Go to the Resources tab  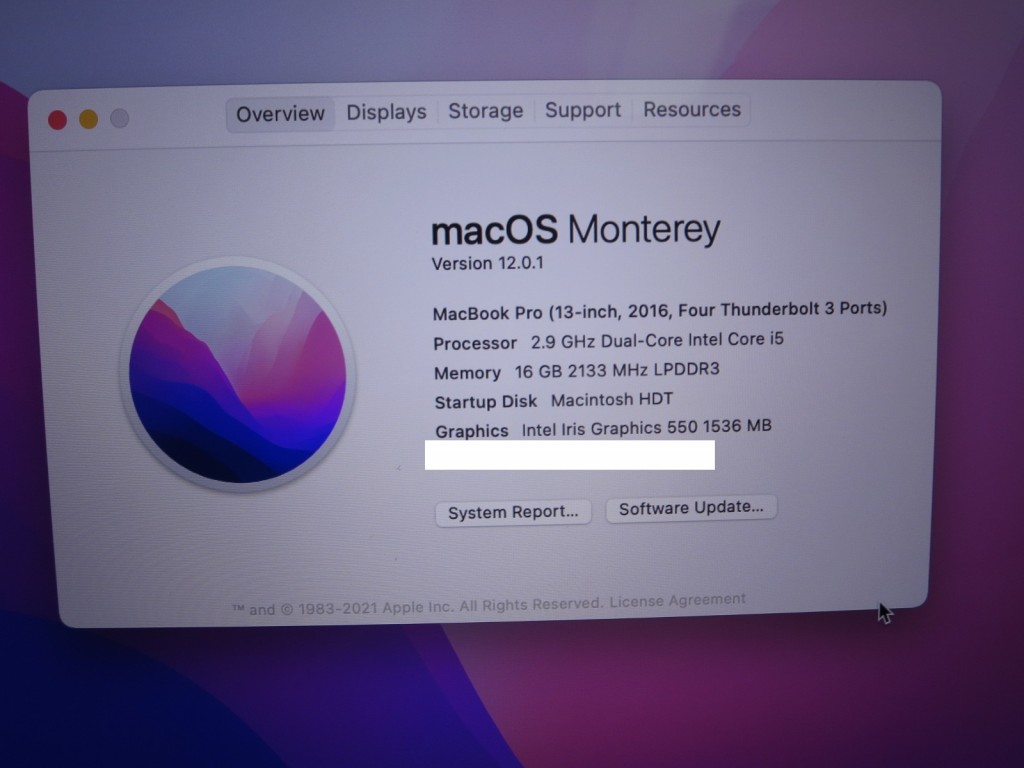(692, 109)
